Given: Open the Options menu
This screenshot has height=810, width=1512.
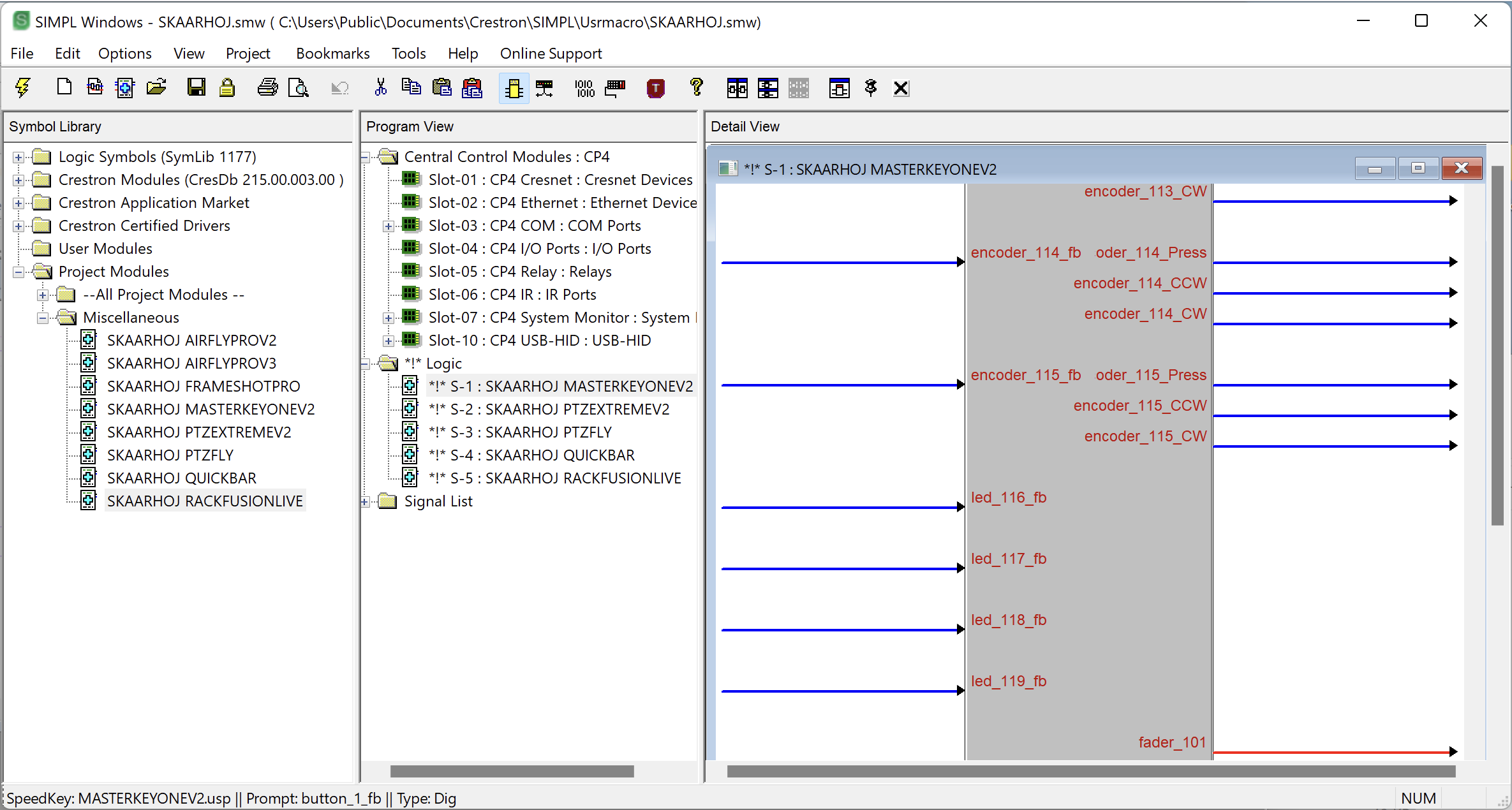Looking at the screenshot, I should point(125,54).
